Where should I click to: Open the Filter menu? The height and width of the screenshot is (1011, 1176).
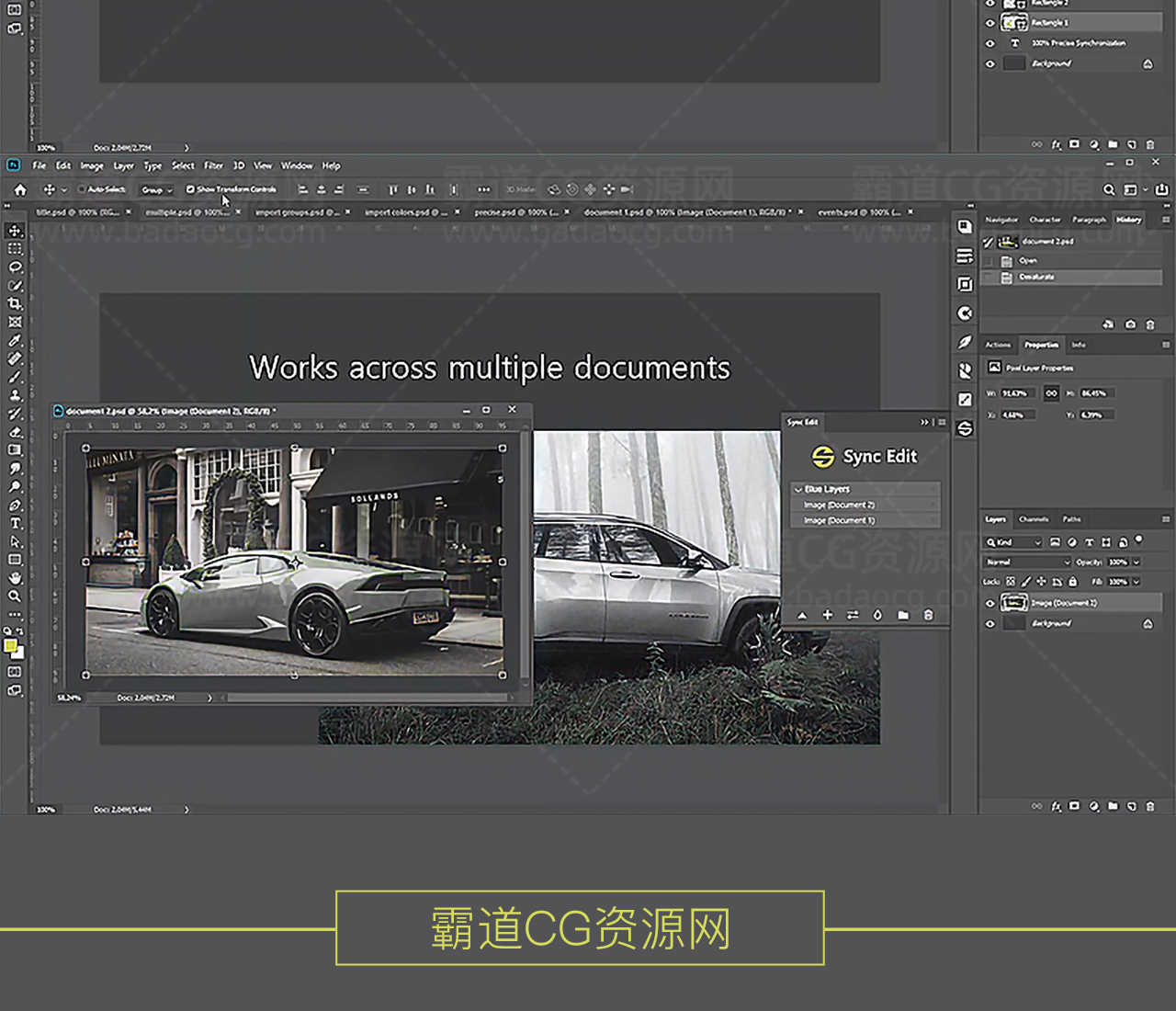[x=213, y=165]
